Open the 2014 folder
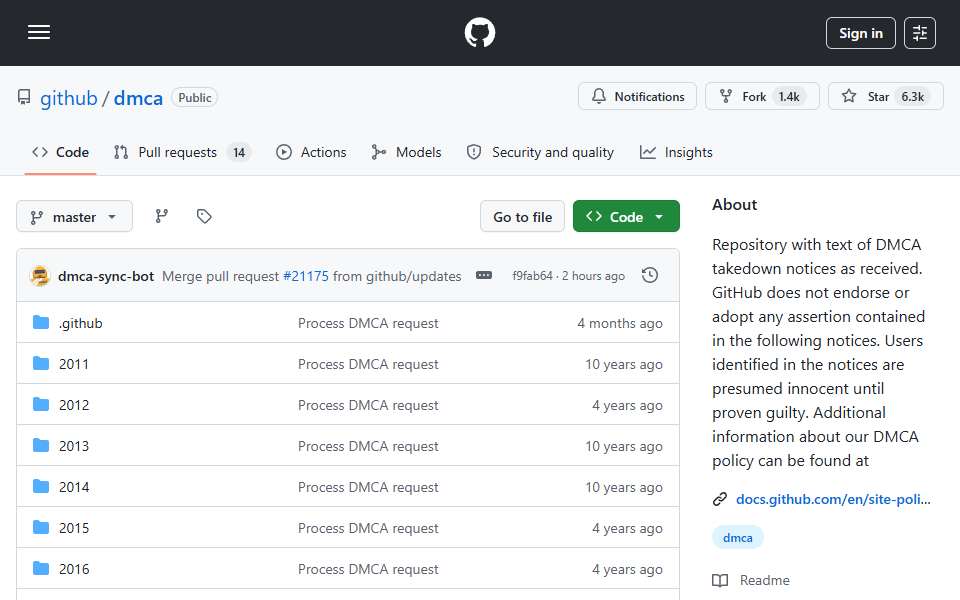The image size is (960, 600). 74,487
